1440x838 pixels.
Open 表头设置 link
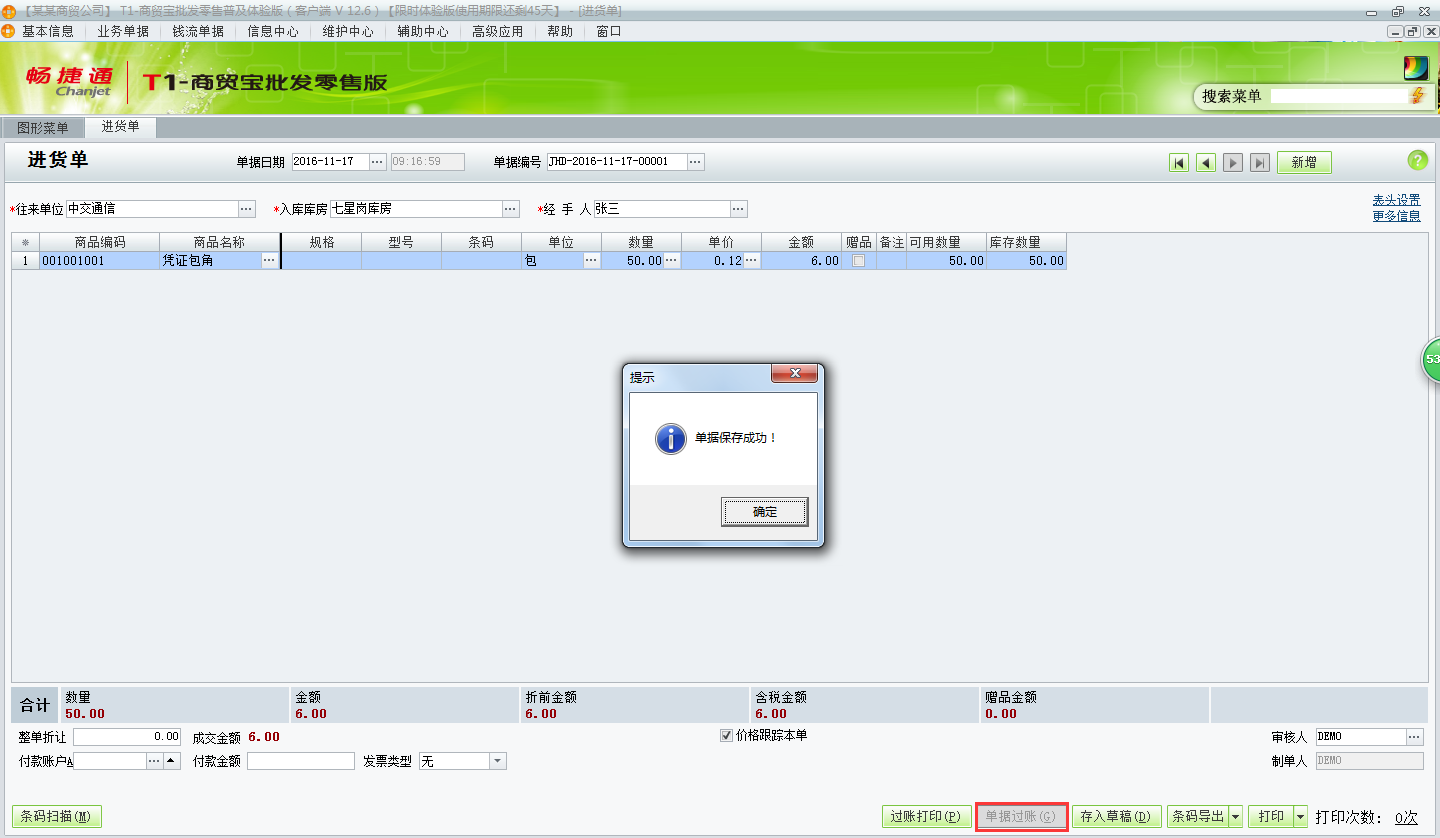[1396, 198]
